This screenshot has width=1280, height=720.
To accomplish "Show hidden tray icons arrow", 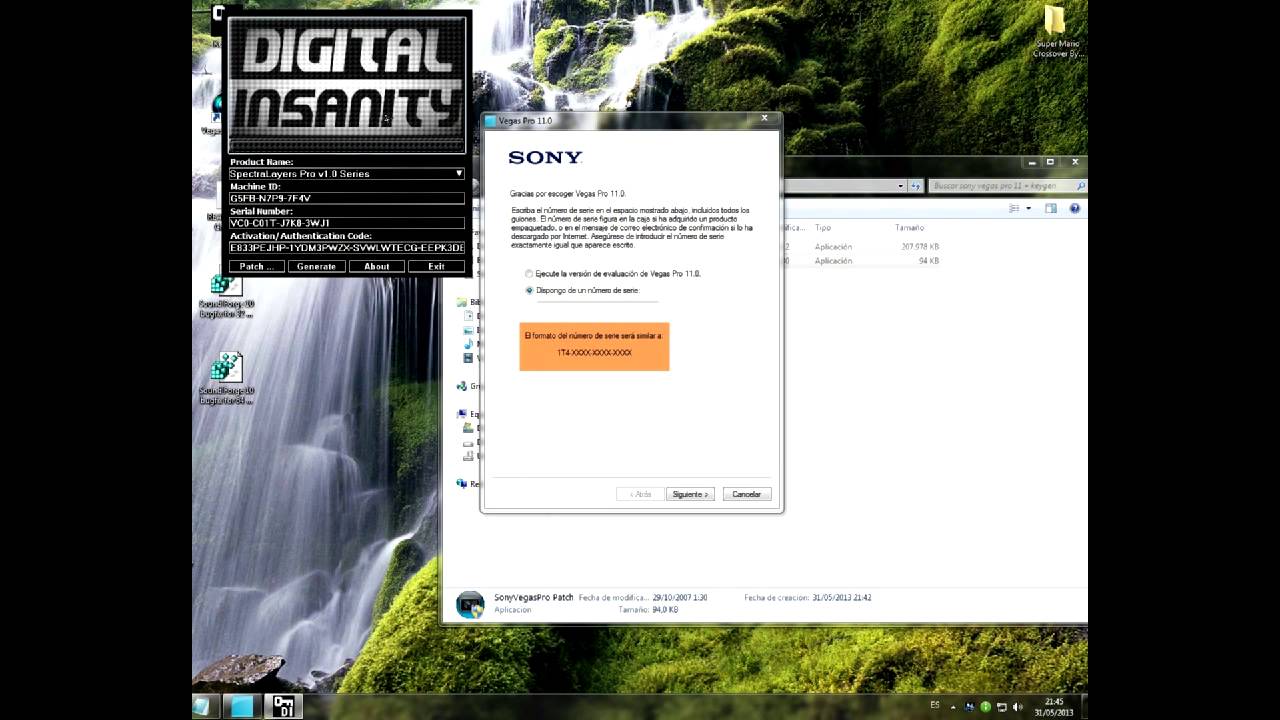I will click(x=953, y=707).
